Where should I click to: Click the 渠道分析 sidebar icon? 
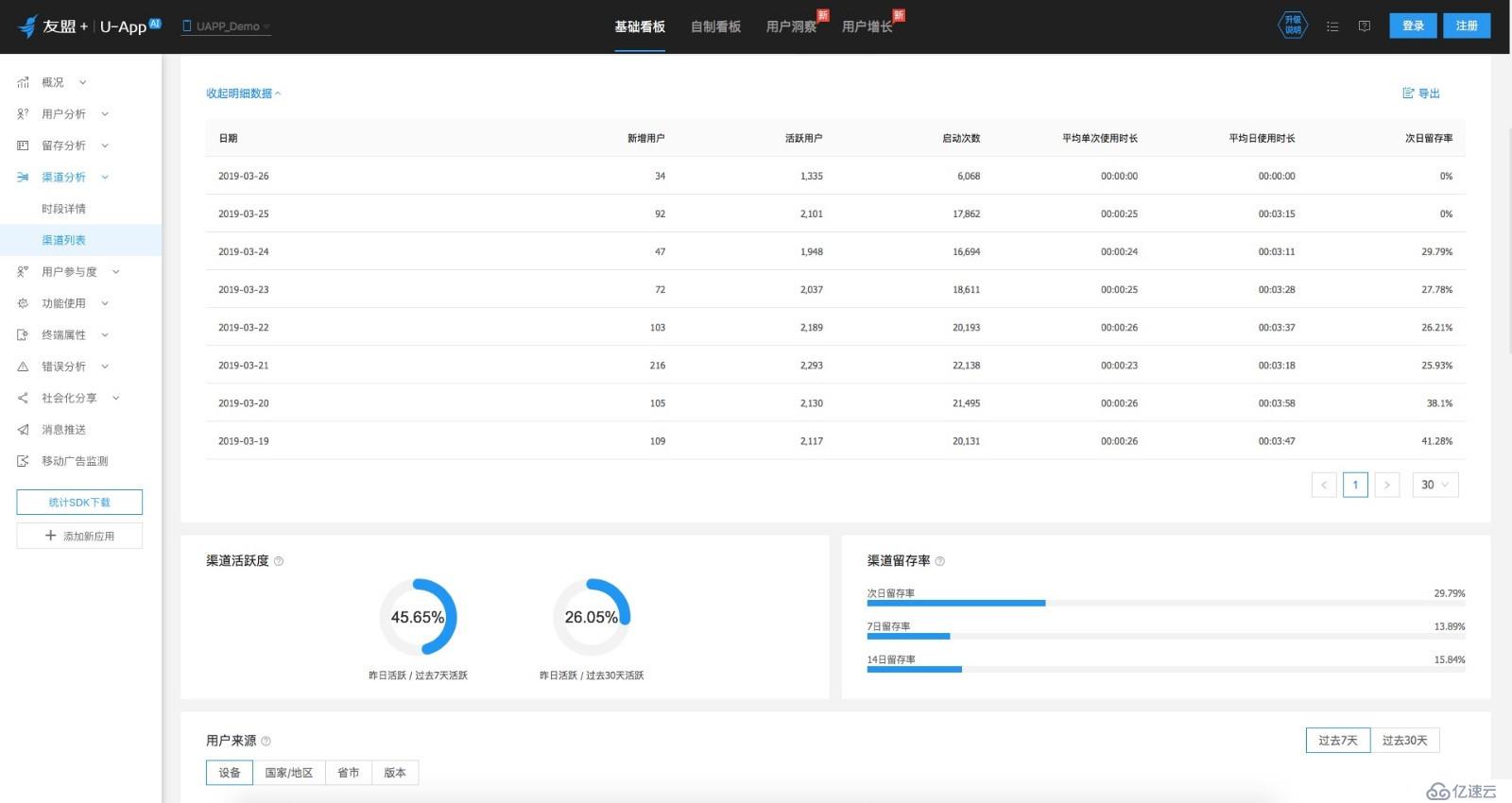(23, 177)
